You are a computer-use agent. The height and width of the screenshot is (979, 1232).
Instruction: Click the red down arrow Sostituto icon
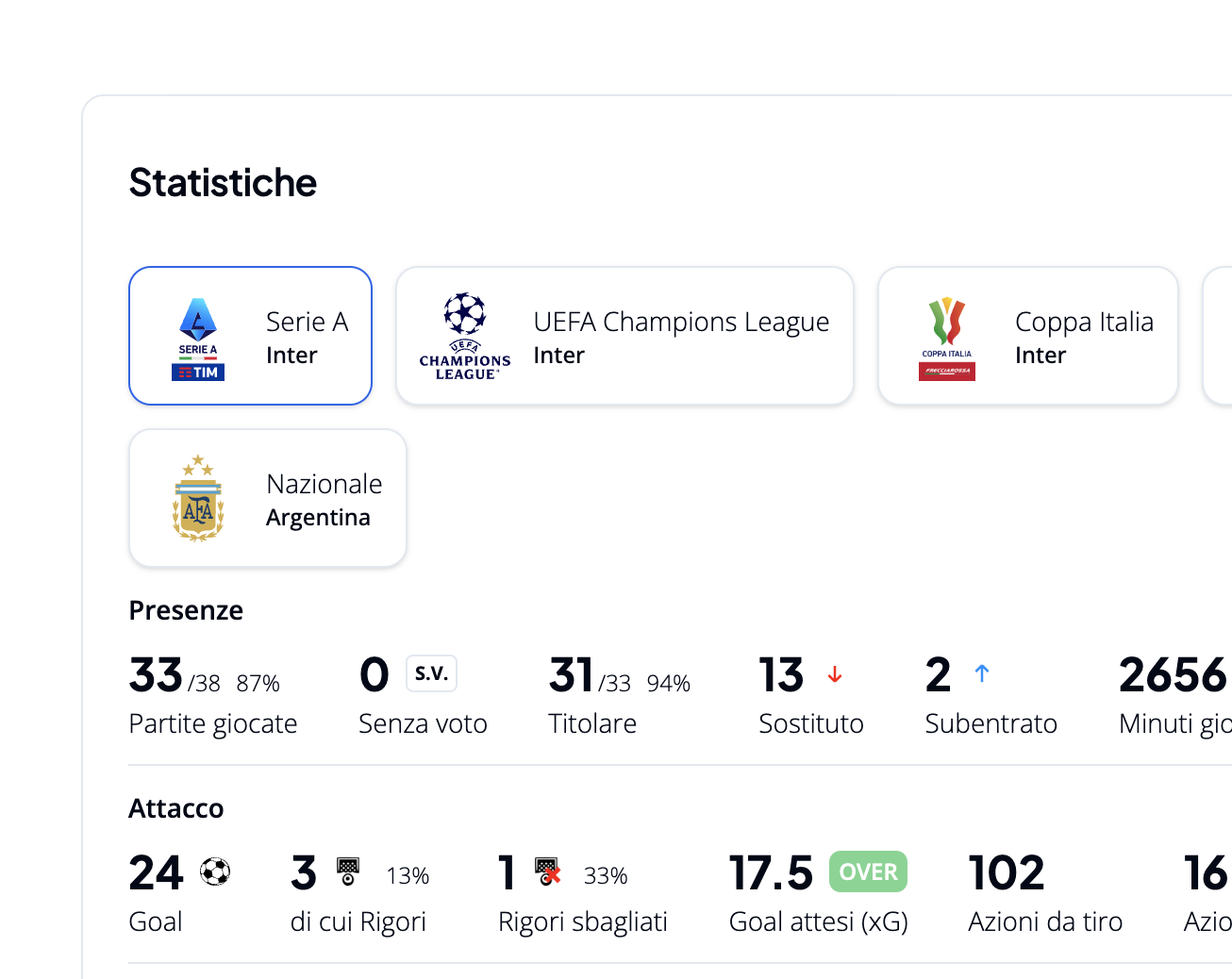(835, 674)
